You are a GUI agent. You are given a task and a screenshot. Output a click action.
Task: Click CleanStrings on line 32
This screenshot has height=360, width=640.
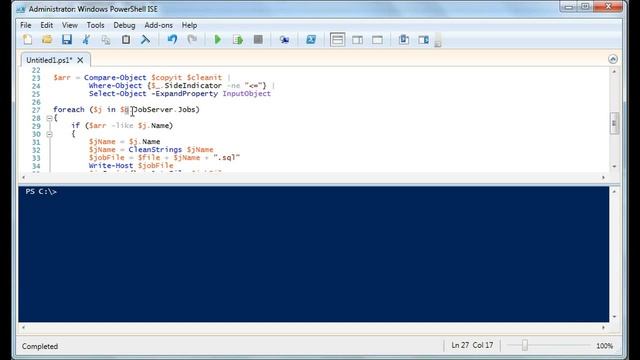[155, 149]
